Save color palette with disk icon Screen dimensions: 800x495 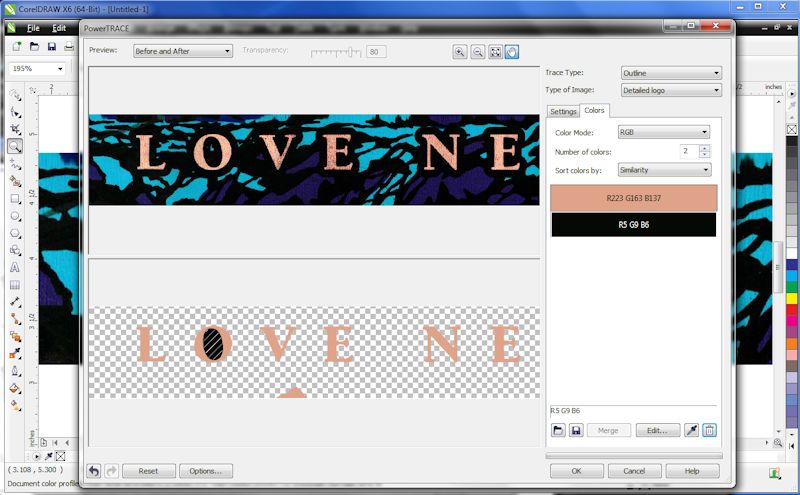576,430
